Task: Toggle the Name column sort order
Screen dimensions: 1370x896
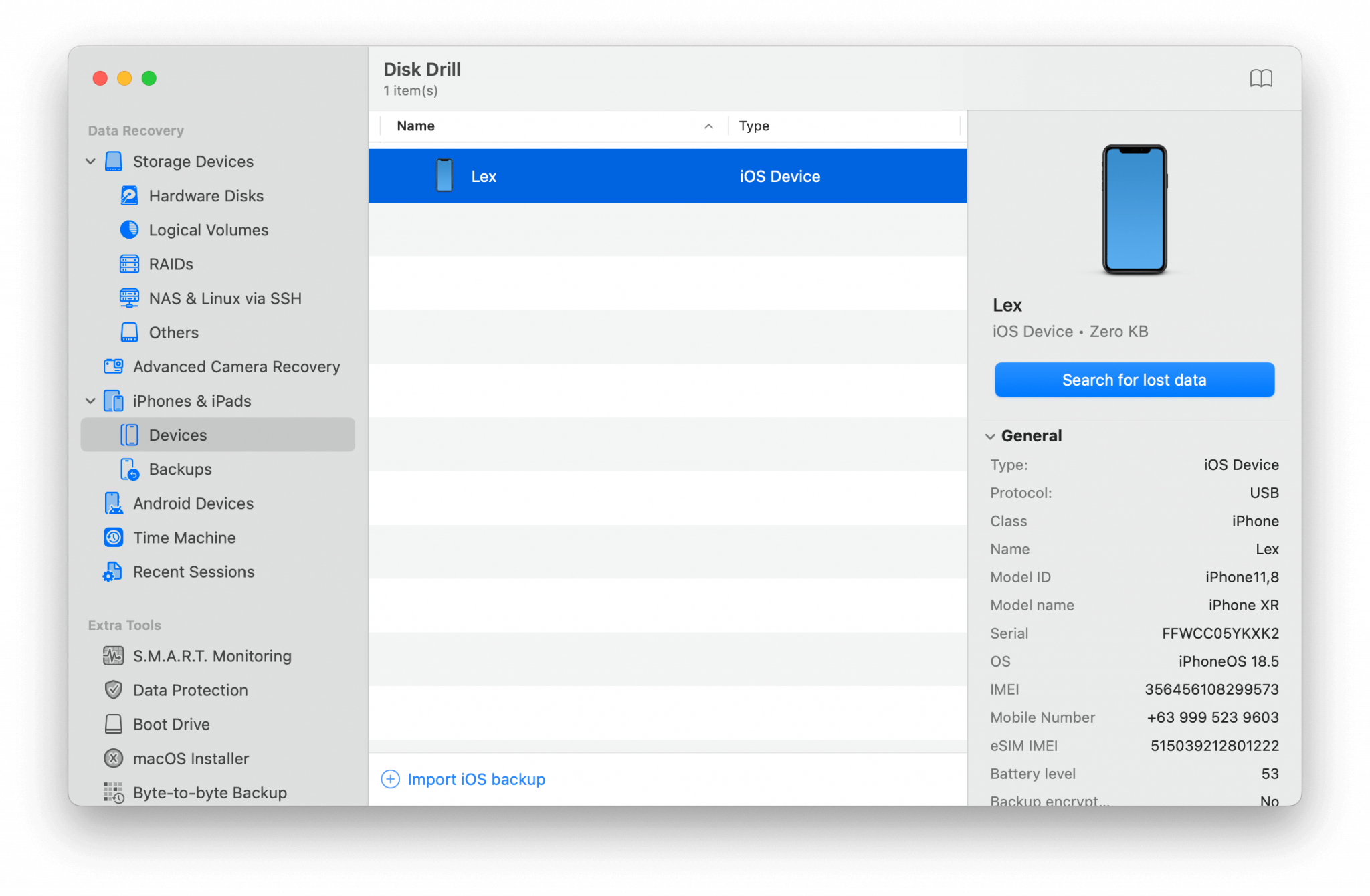Action: pos(707,126)
